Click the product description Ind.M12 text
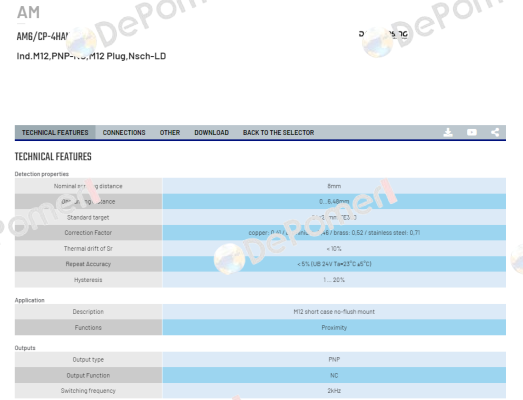Screen dimensions: 523x400 pos(91,56)
